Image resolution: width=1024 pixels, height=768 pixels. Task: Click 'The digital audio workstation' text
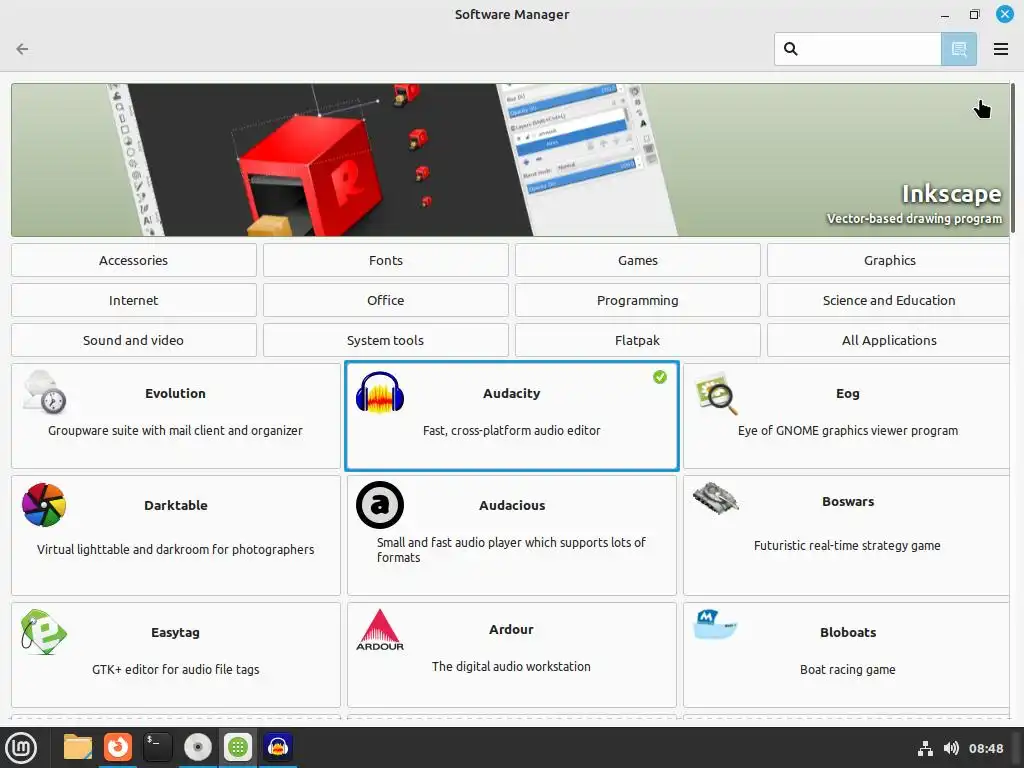coord(511,666)
